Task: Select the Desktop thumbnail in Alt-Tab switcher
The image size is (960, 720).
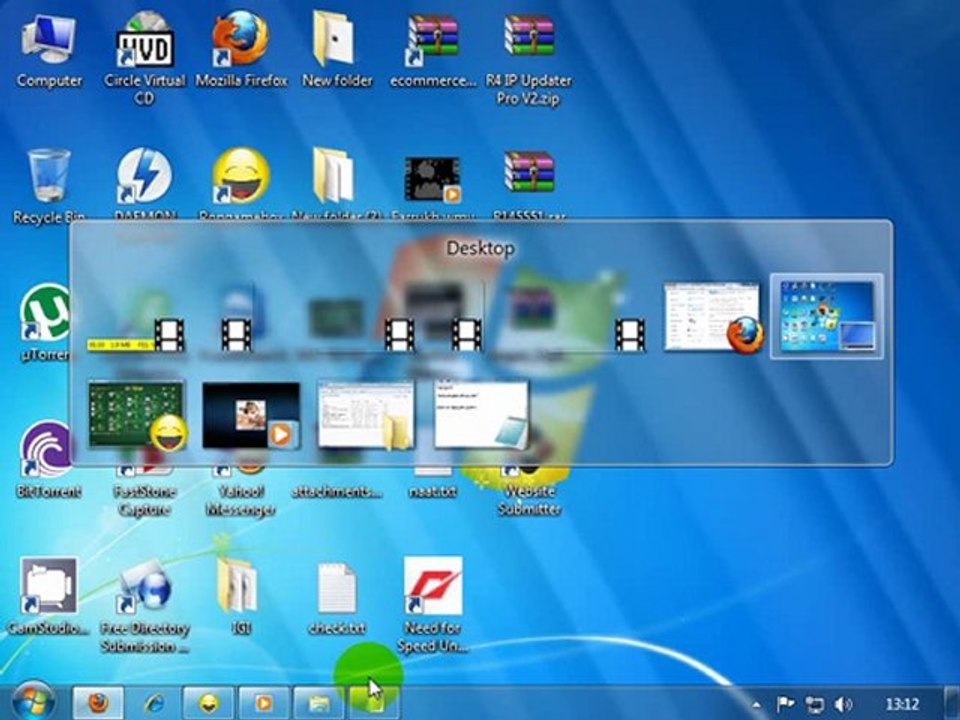Action: pyautogui.click(x=827, y=316)
